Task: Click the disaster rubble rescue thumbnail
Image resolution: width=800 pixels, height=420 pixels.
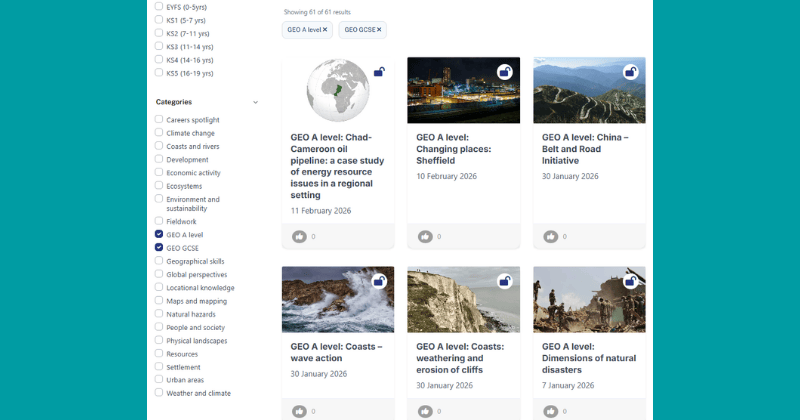Action: pyautogui.click(x=589, y=300)
